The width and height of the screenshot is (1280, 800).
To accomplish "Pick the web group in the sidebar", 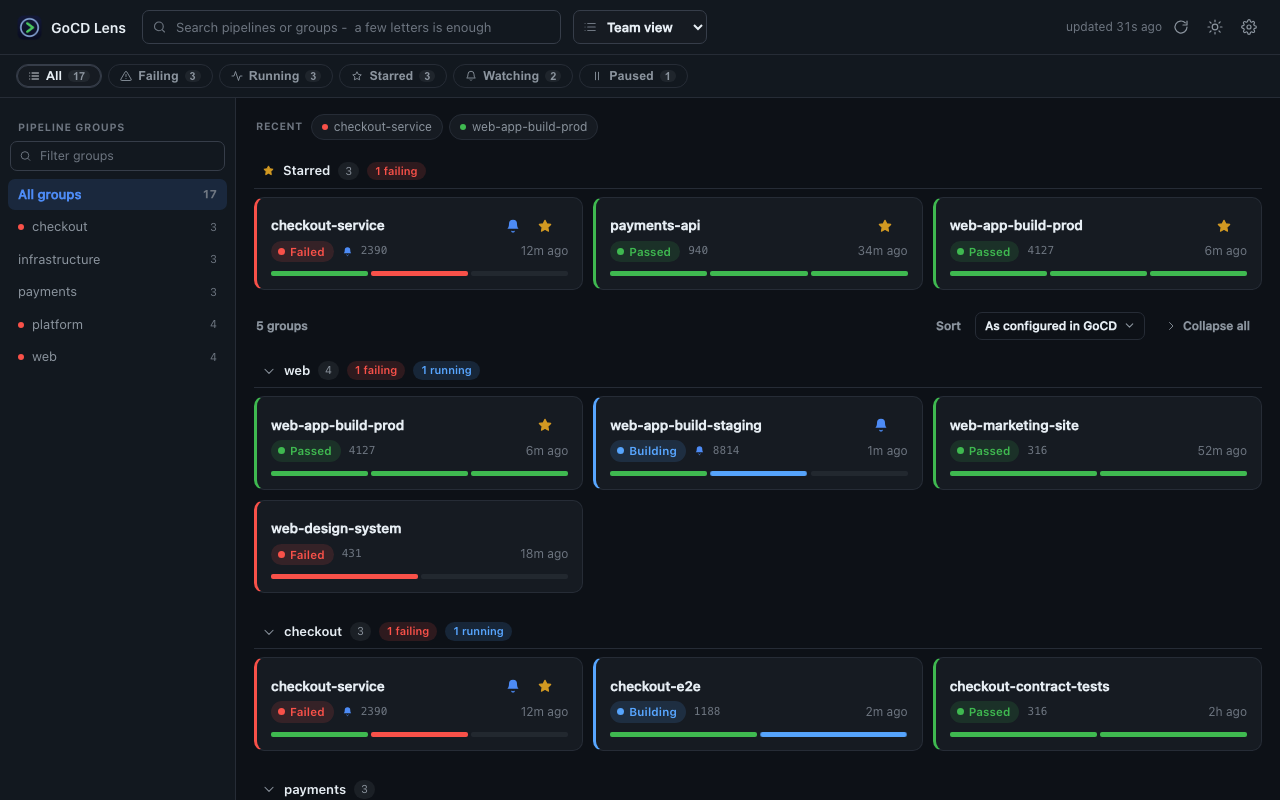I will pyautogui.click(x=117, y=357).
